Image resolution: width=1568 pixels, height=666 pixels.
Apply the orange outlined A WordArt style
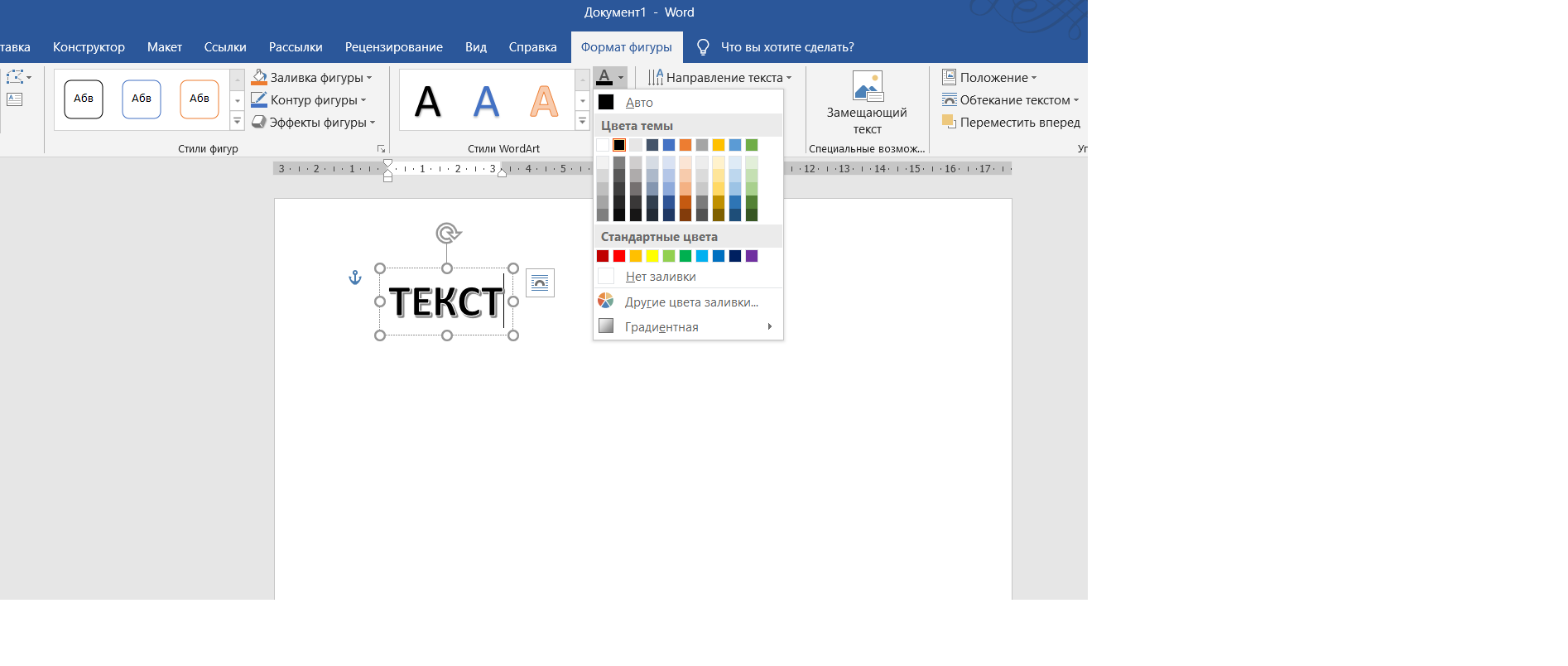(x=544, y=102)
